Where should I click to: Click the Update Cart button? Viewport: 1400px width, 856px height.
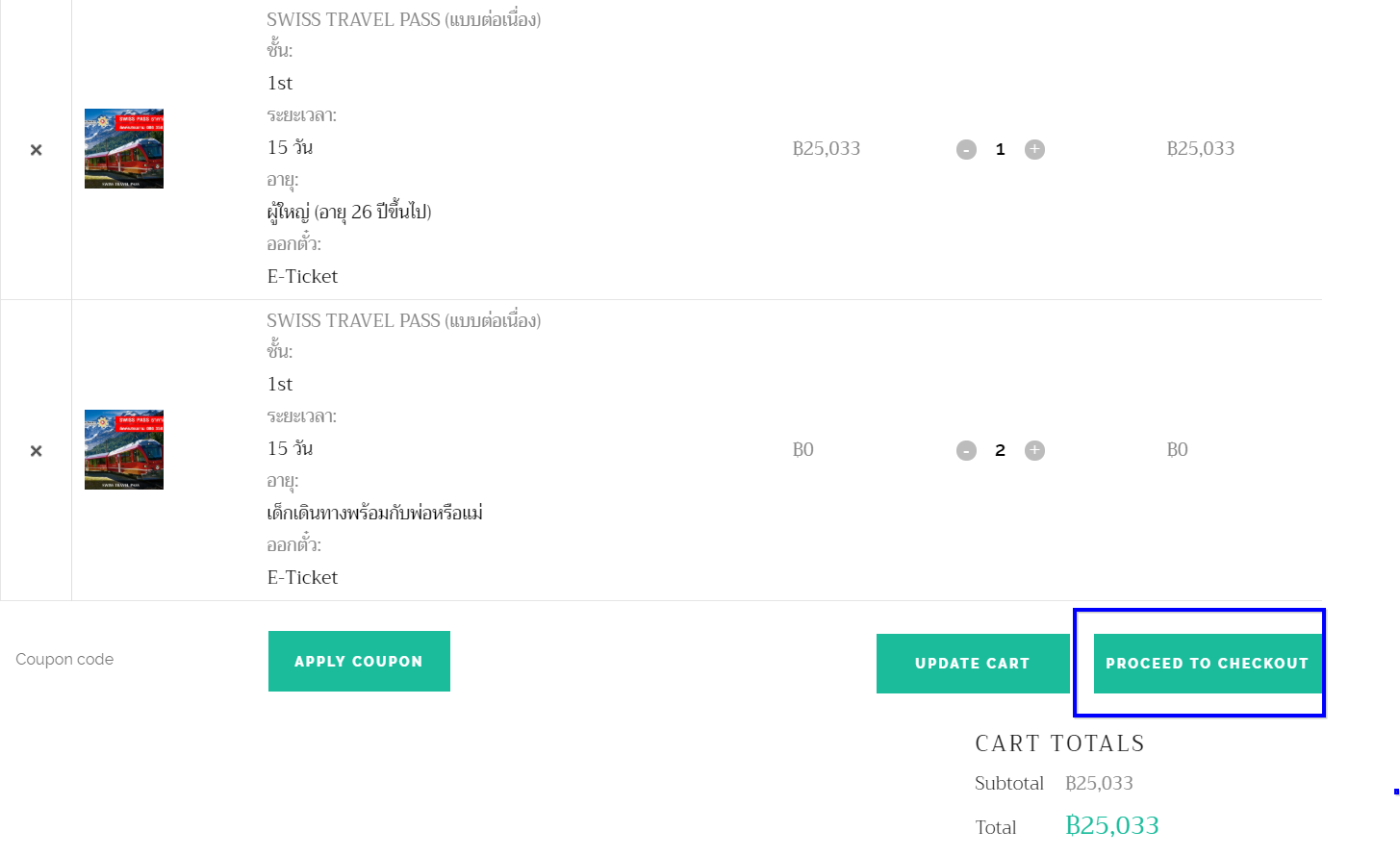pos(973,664)
